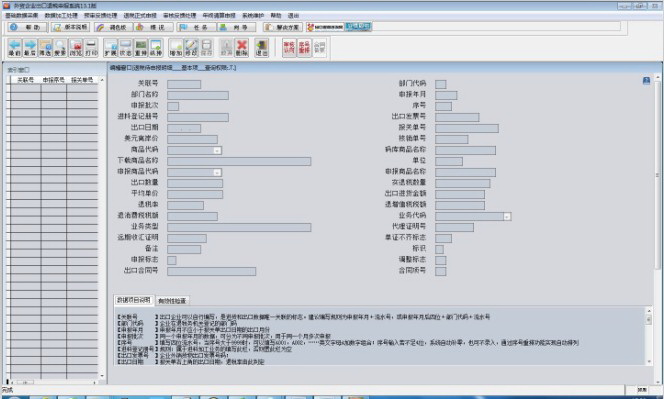Screen dimensions: 664x399
Task: Click the 关联号 column header in index list
Action: click(25, 80)
